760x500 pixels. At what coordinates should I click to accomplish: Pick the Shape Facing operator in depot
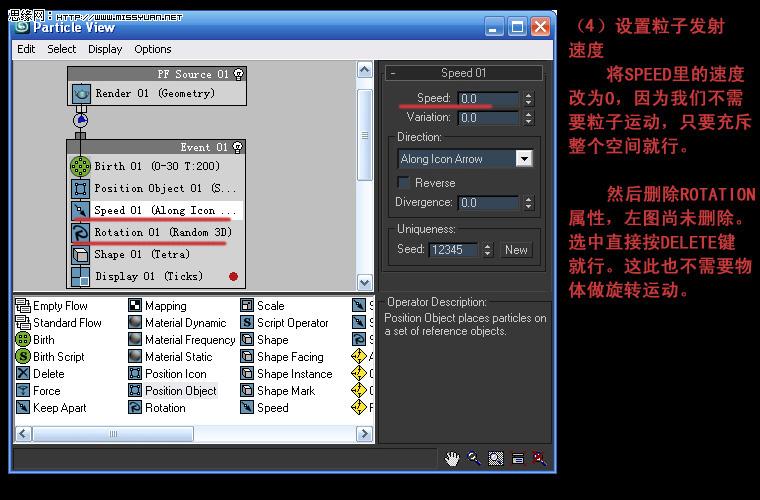283,357
